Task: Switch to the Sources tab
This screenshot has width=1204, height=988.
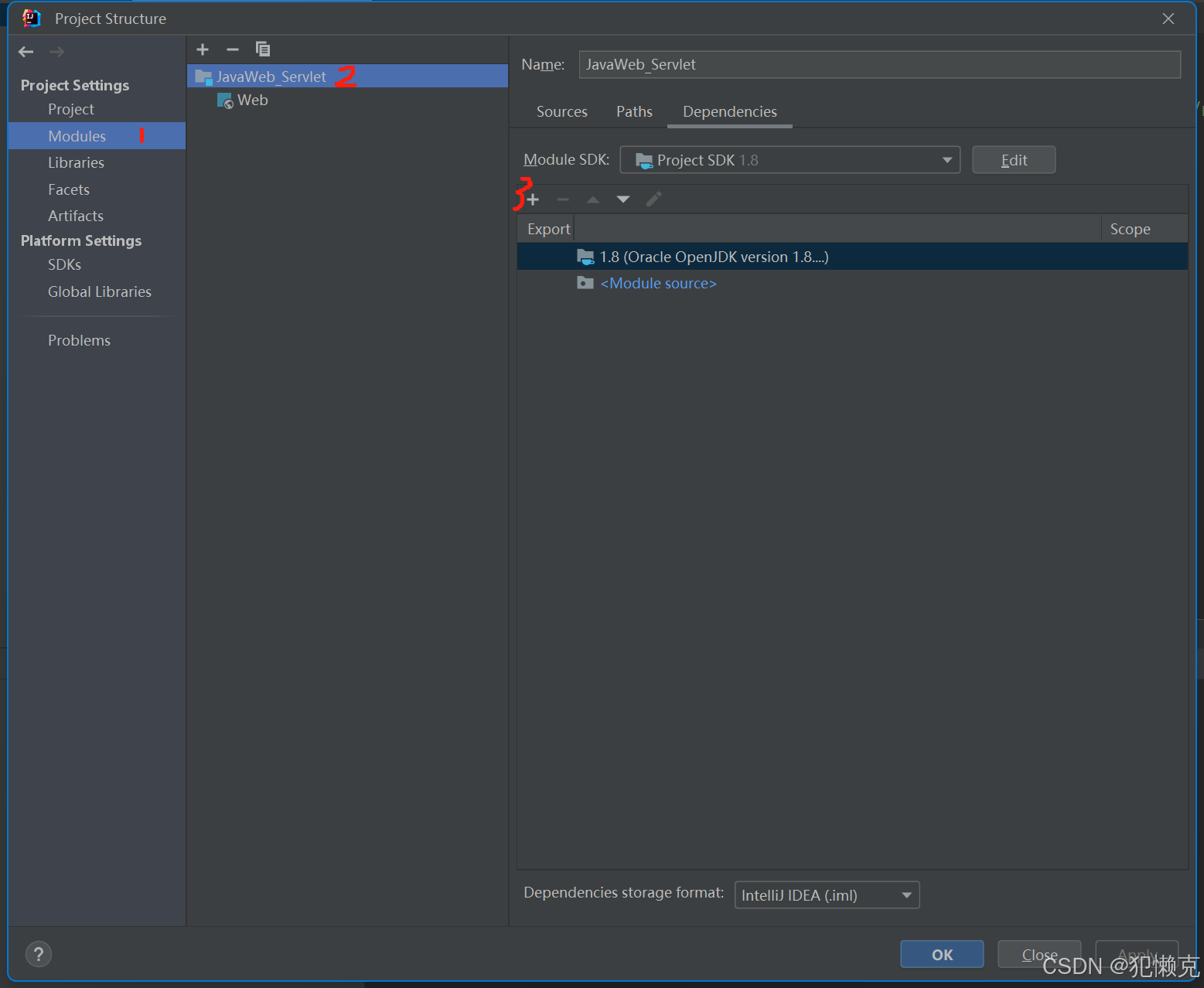Action: click(561, 111)
